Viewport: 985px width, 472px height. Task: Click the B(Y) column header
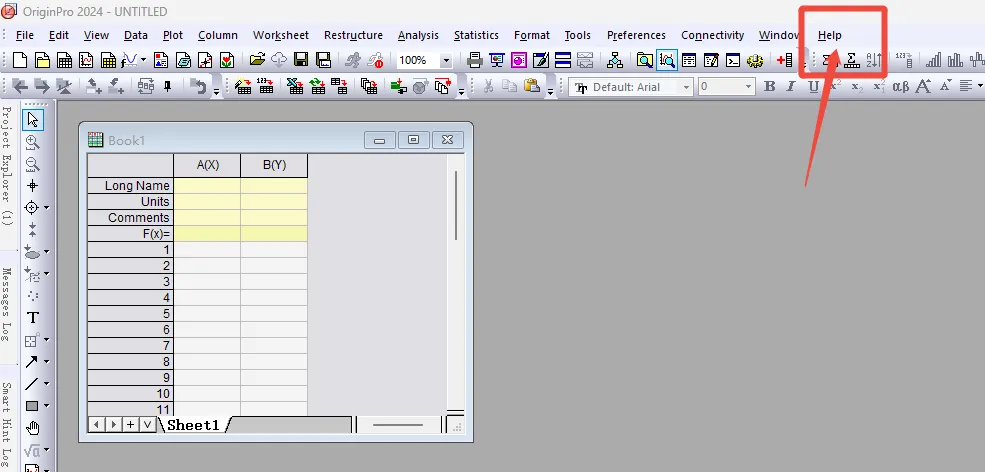point(275,165)
